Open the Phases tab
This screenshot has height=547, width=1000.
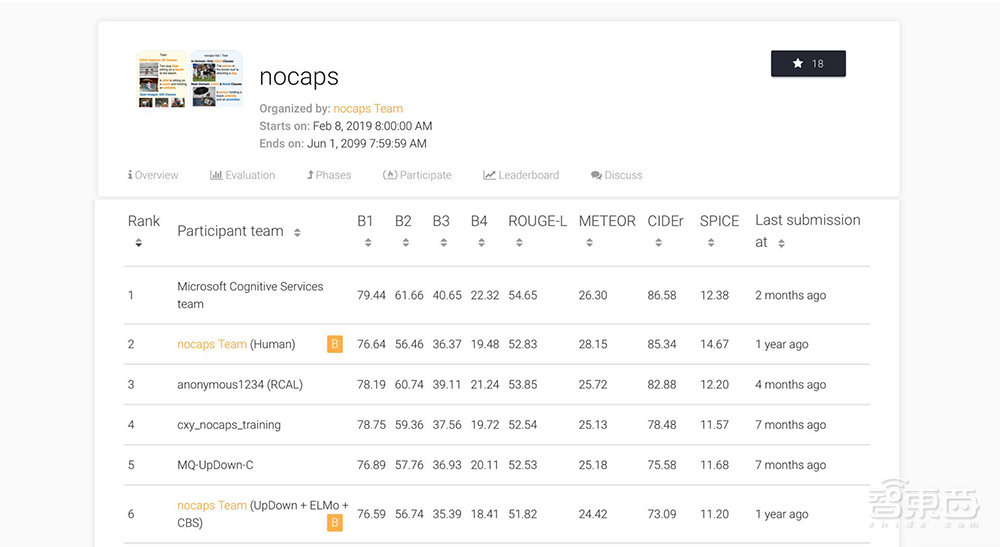click(328, 175)
